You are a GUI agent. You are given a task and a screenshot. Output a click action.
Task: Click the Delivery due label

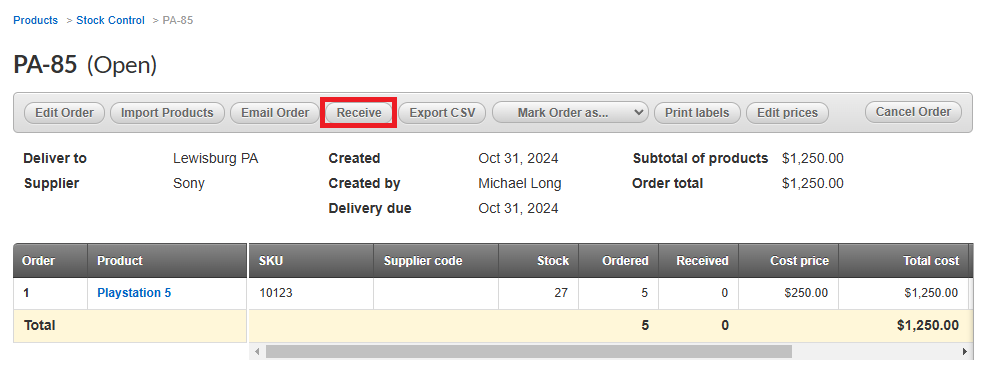tap(370, 208)
